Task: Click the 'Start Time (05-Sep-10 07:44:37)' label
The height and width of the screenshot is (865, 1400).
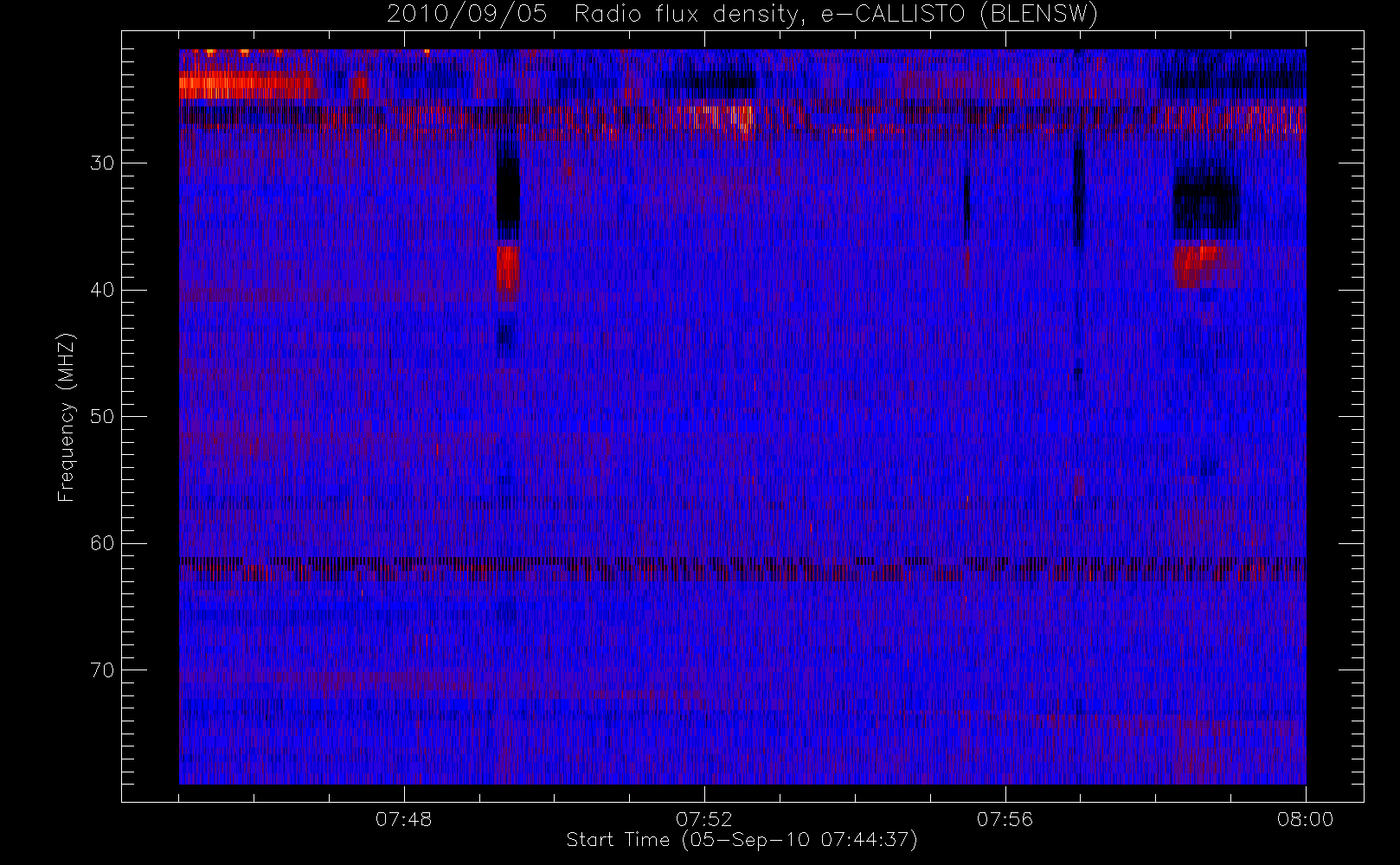Action: [x=742, y=840]
